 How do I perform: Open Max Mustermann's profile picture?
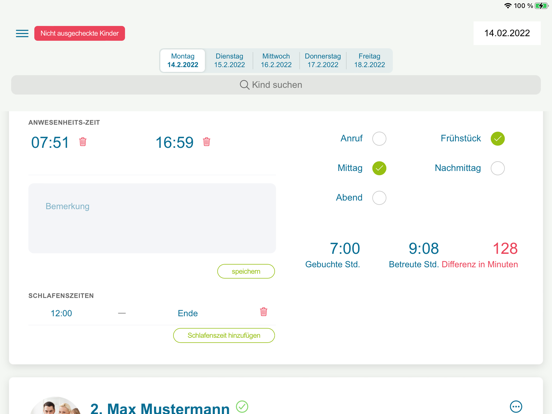click(x=56, y=406)
